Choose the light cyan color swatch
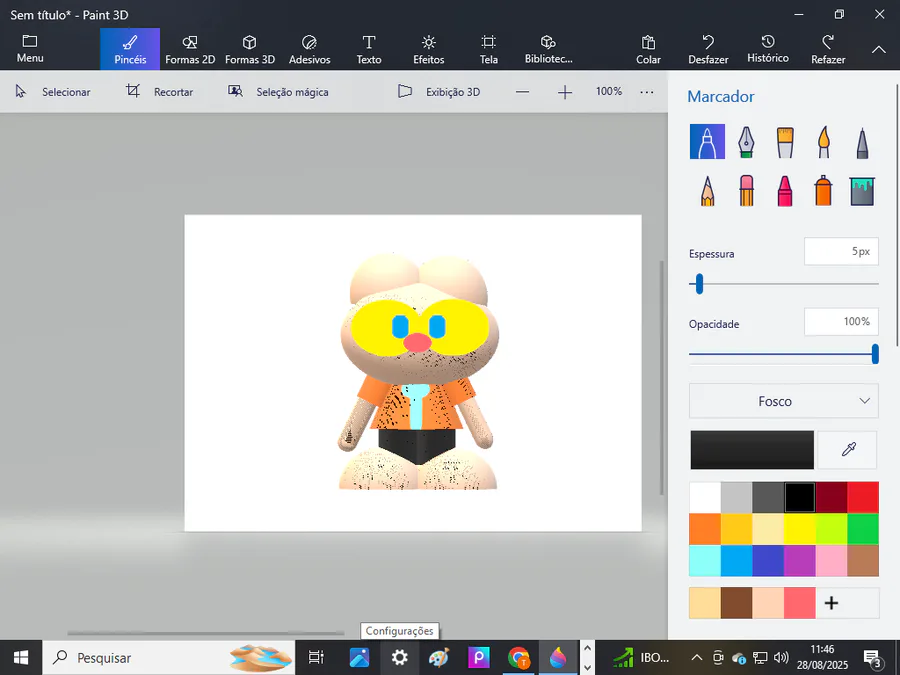The width and height of the screenshot is (900, 675). [x=705, y=560]
